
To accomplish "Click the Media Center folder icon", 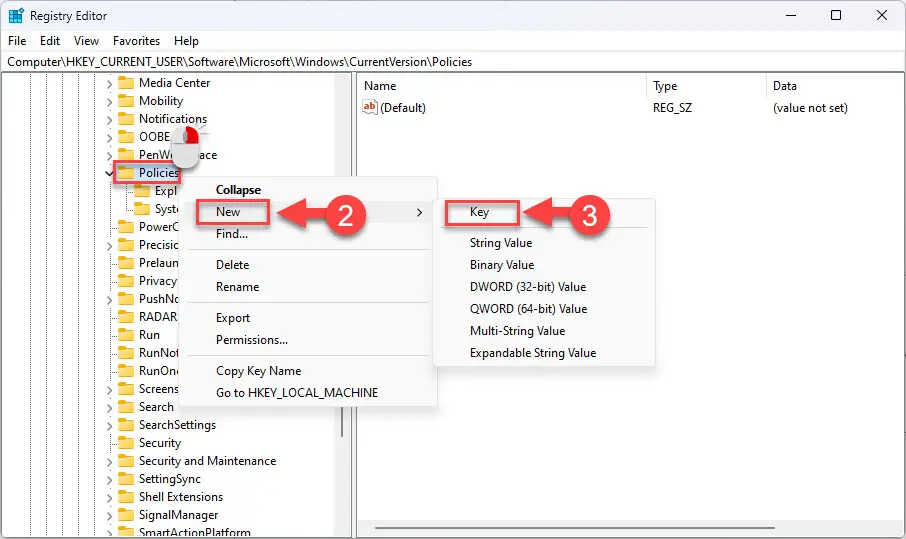I will [x=126, y=83].
